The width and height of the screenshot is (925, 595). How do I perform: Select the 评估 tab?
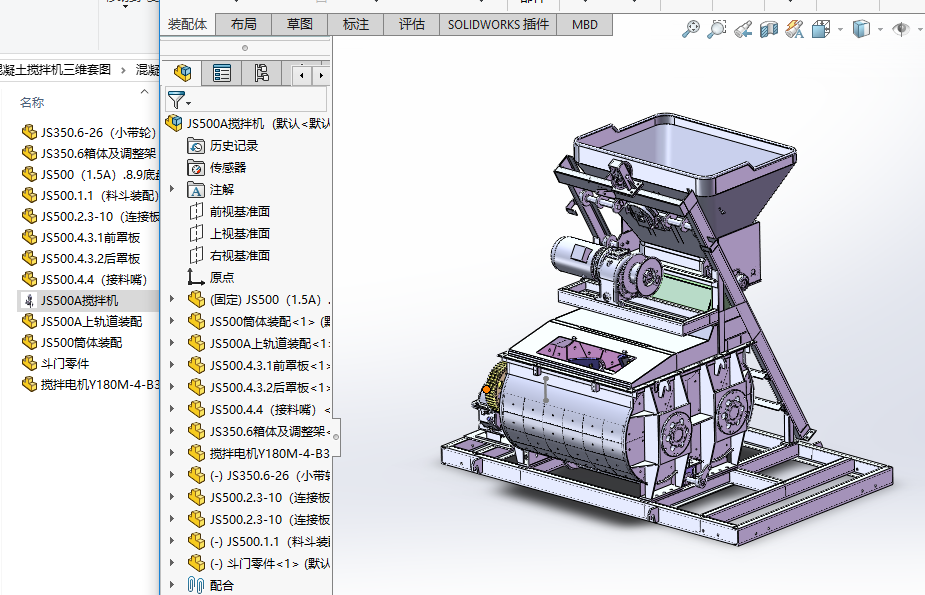(x=411, y=24)
